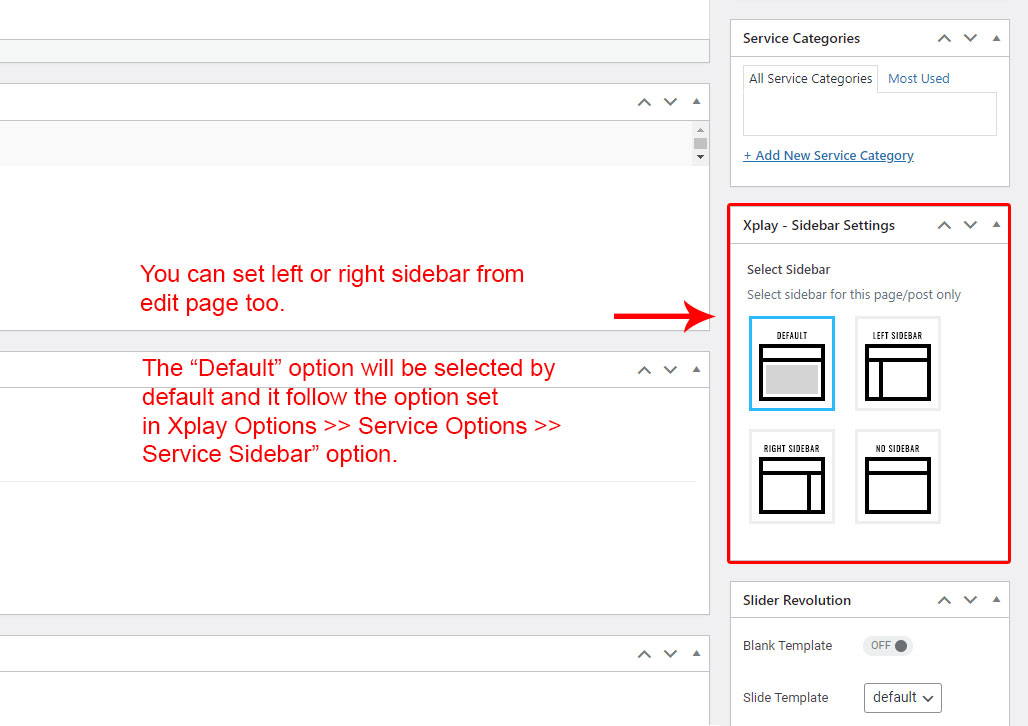
Task: Move Service Categories panel down
Action: [970, 38]
